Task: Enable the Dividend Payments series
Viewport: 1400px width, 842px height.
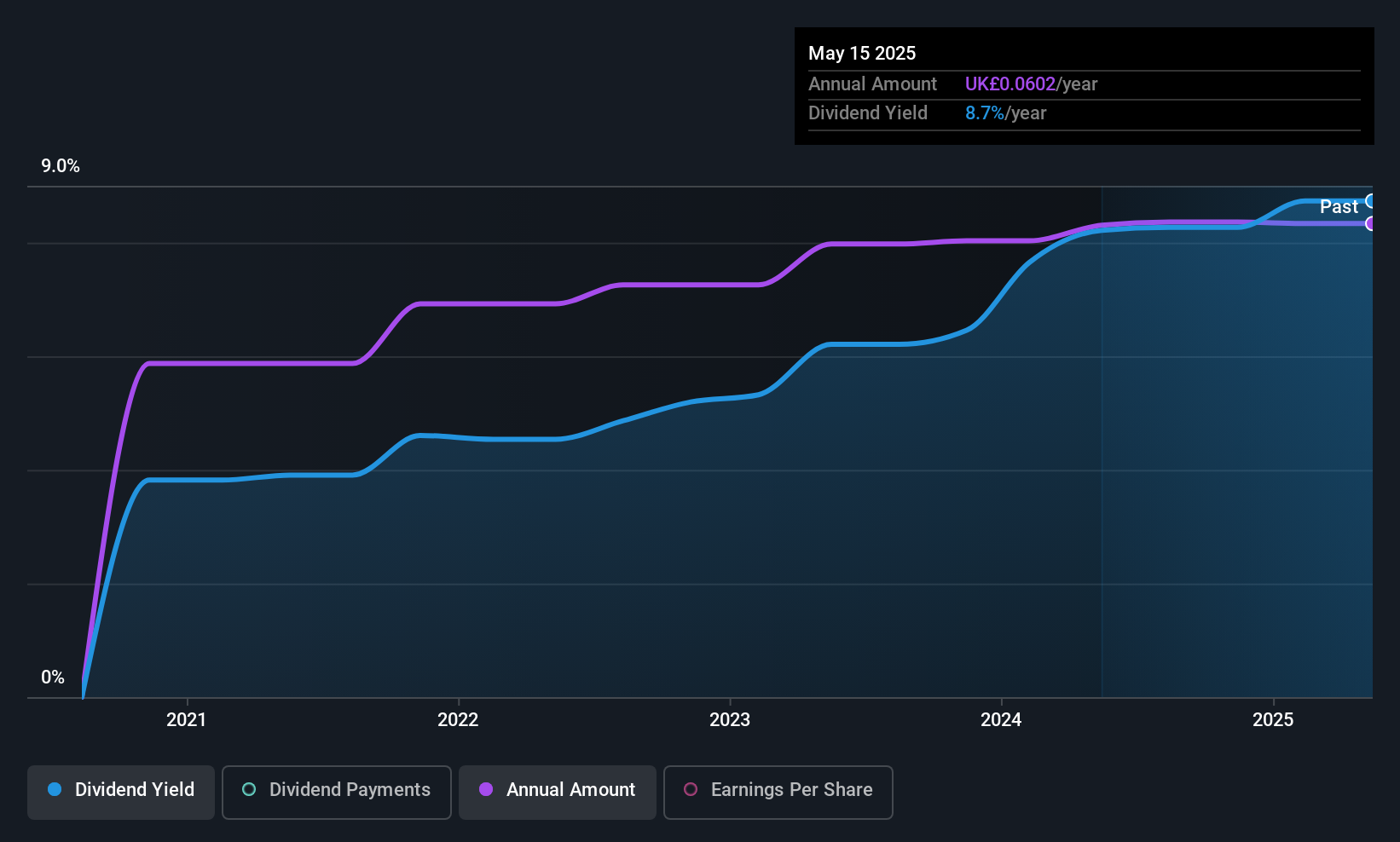Action: (337, 792)
